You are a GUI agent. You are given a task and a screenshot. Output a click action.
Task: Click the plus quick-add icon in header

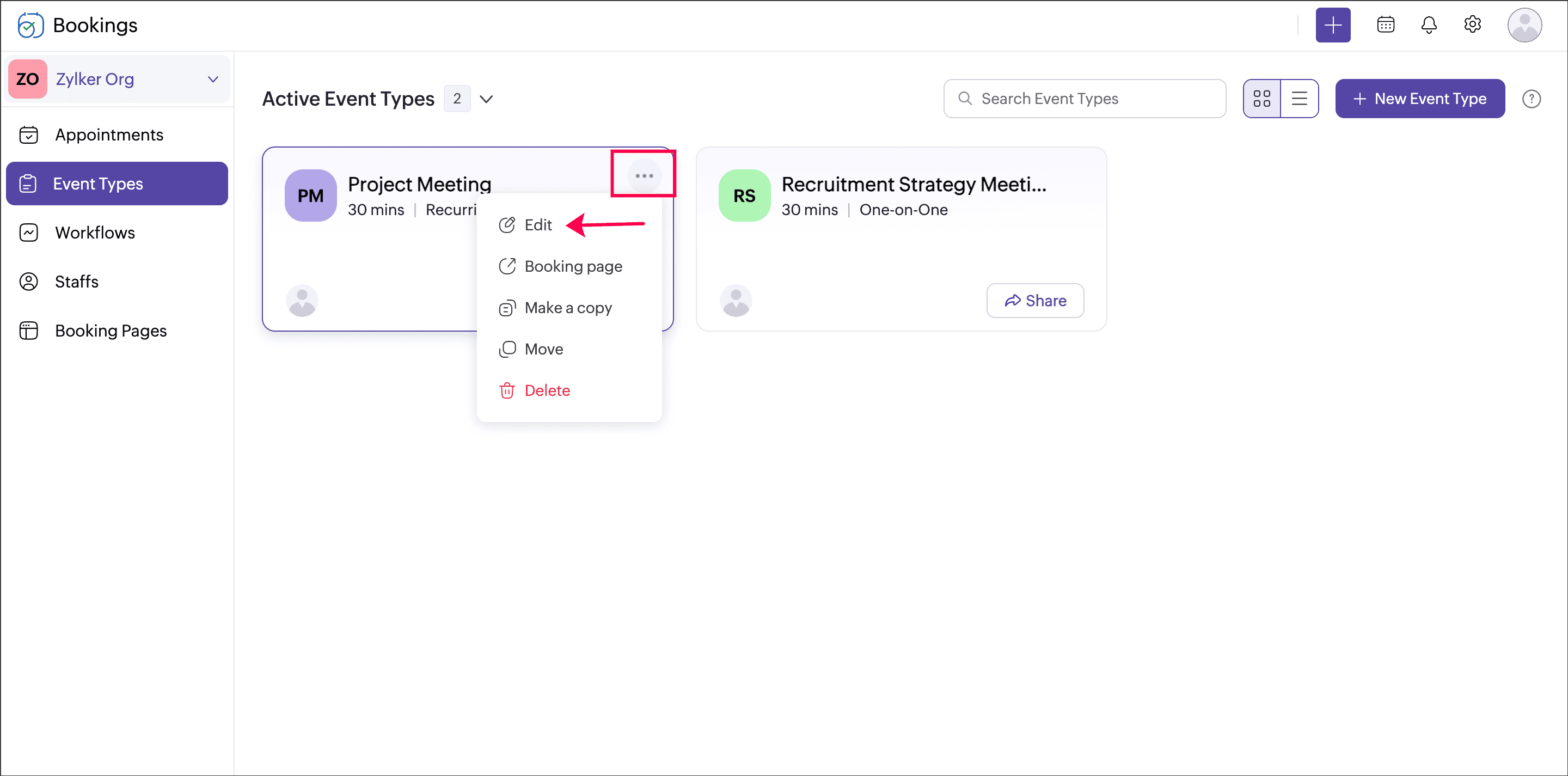tap(1332, 25)
